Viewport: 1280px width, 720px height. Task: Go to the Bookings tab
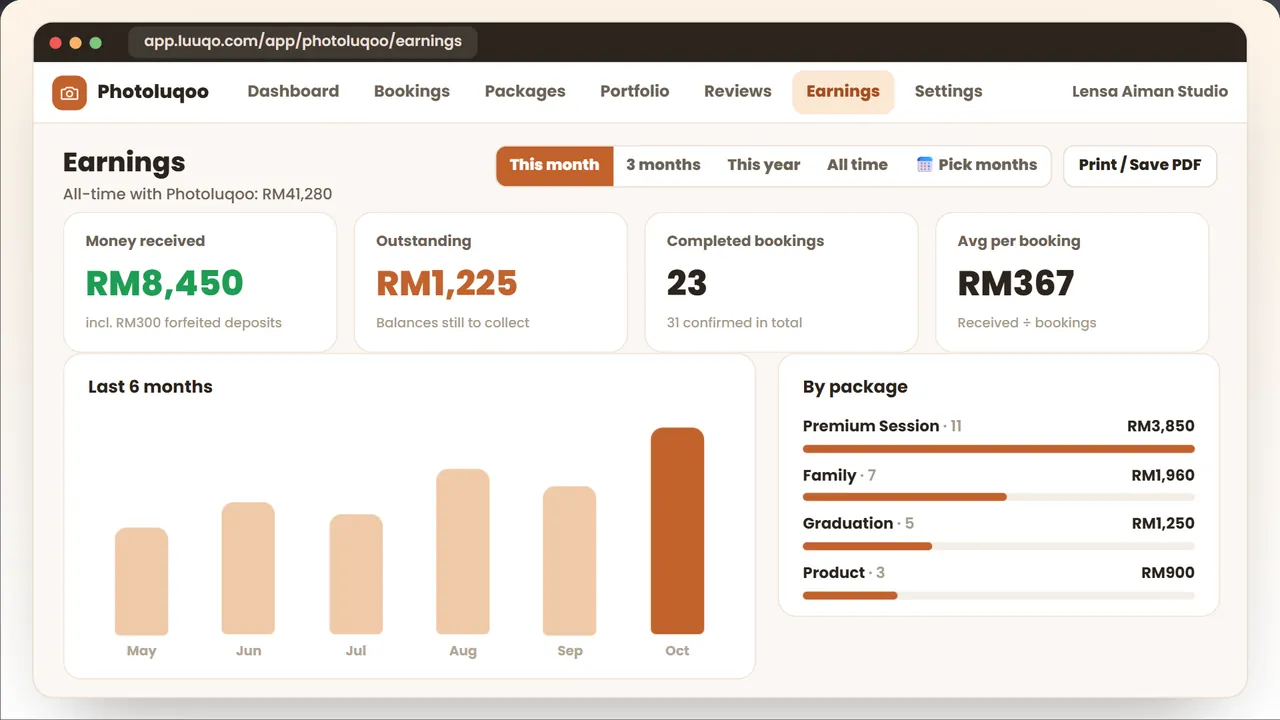[412, 91]
